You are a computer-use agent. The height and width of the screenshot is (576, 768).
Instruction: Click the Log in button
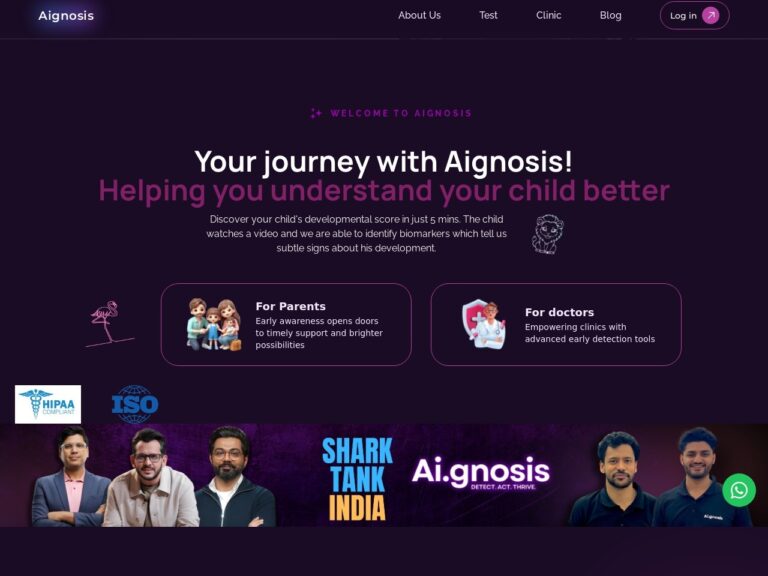tap(695, 16)
